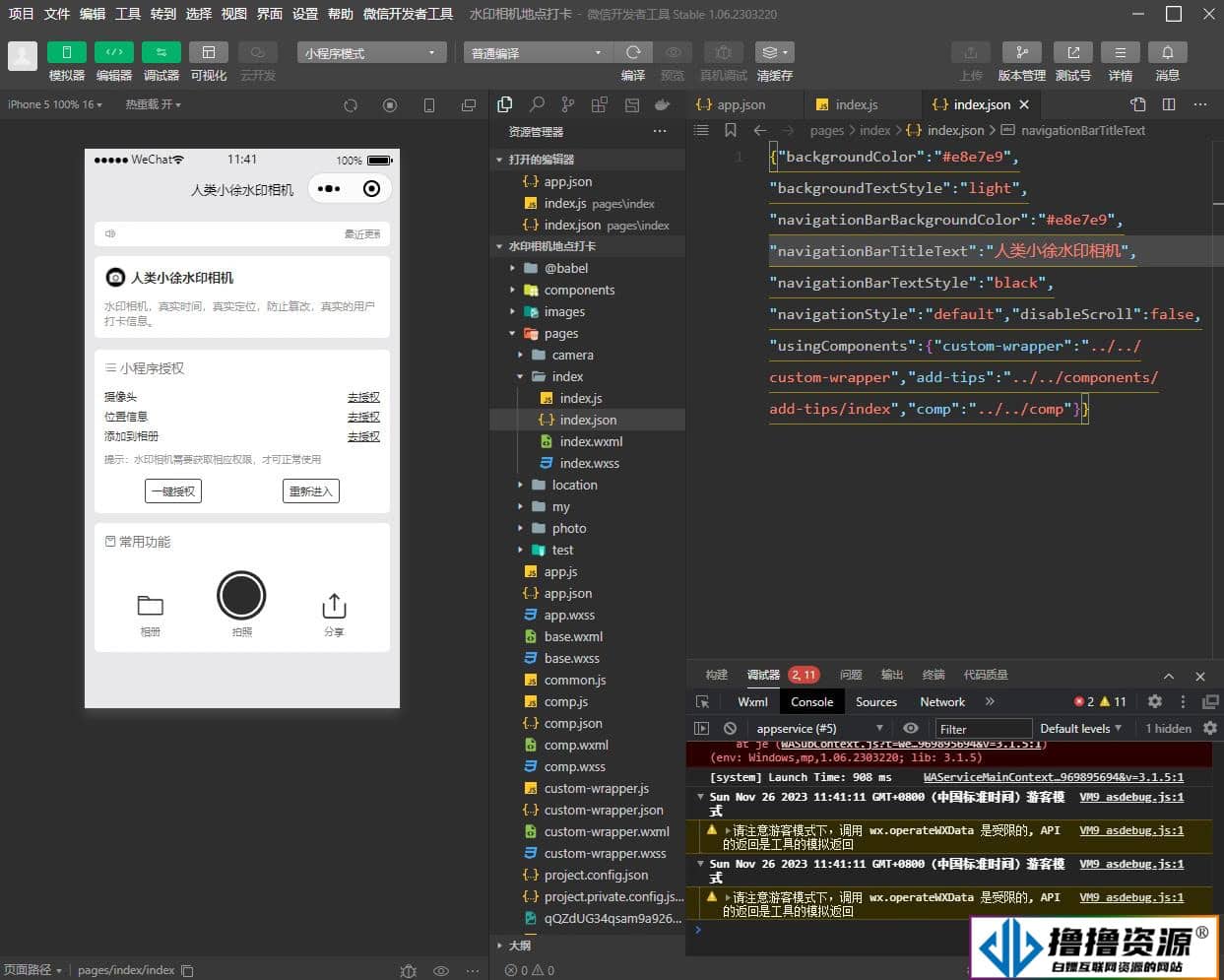Open 项目 menu
The height and width of the screenshot is (980, 1224).
(21, 14)
